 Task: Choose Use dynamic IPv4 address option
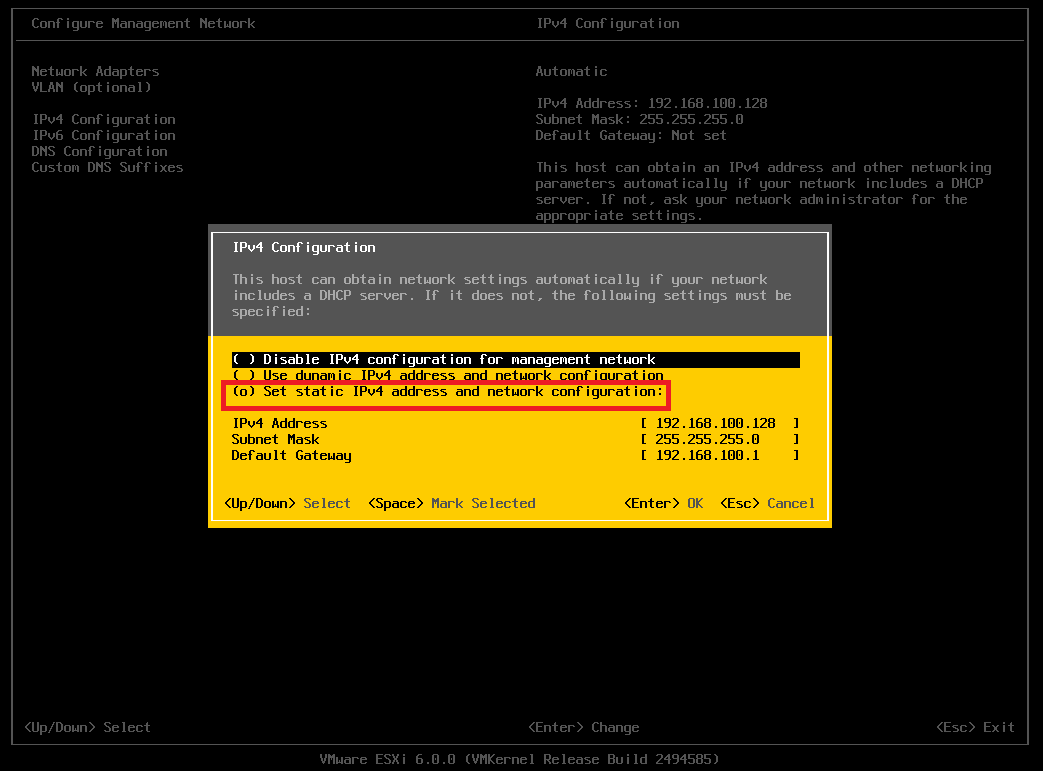pyautogui.click(x=448, y=376)
